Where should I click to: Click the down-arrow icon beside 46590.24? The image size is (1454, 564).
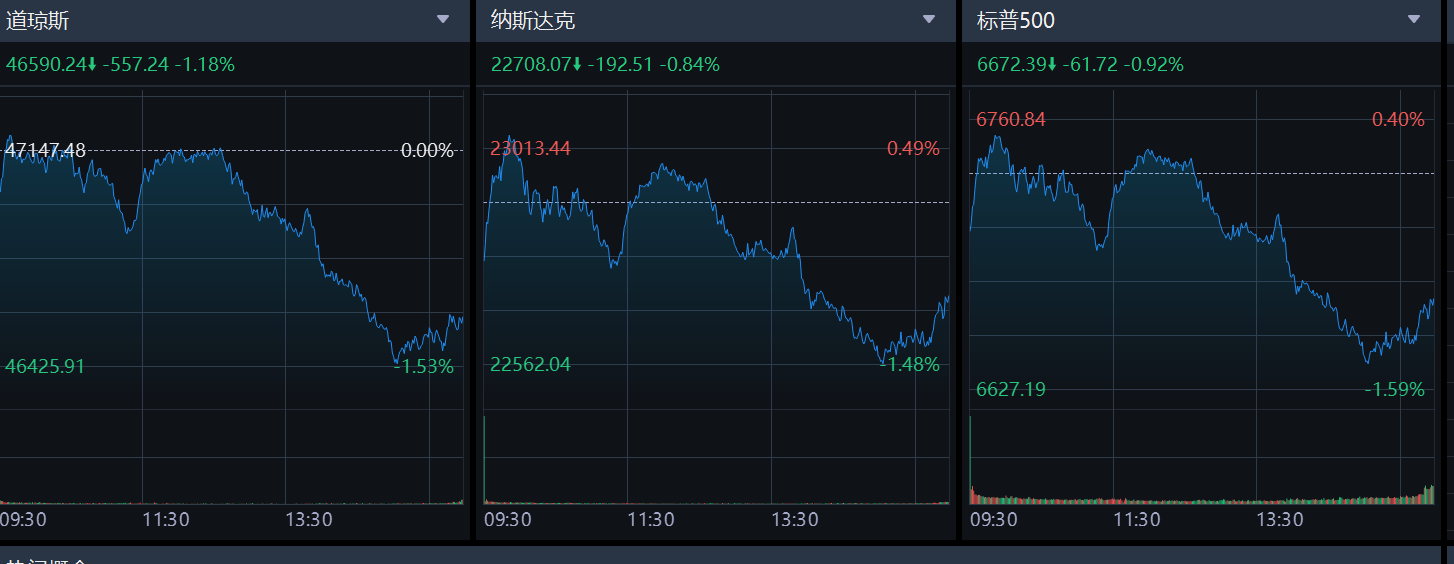[x=92, y=66]
